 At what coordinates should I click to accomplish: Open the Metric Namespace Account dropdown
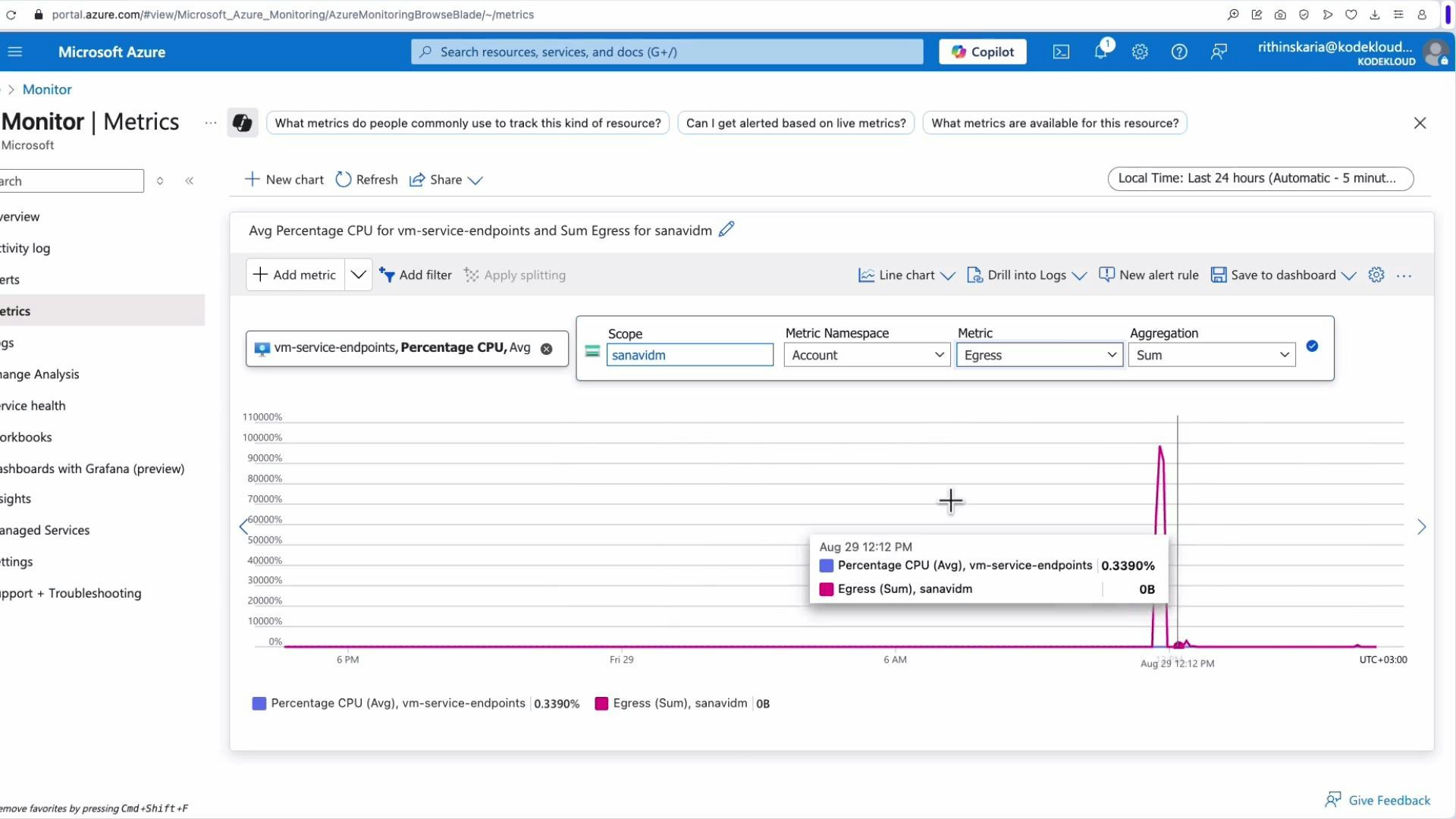coord(867,354)
